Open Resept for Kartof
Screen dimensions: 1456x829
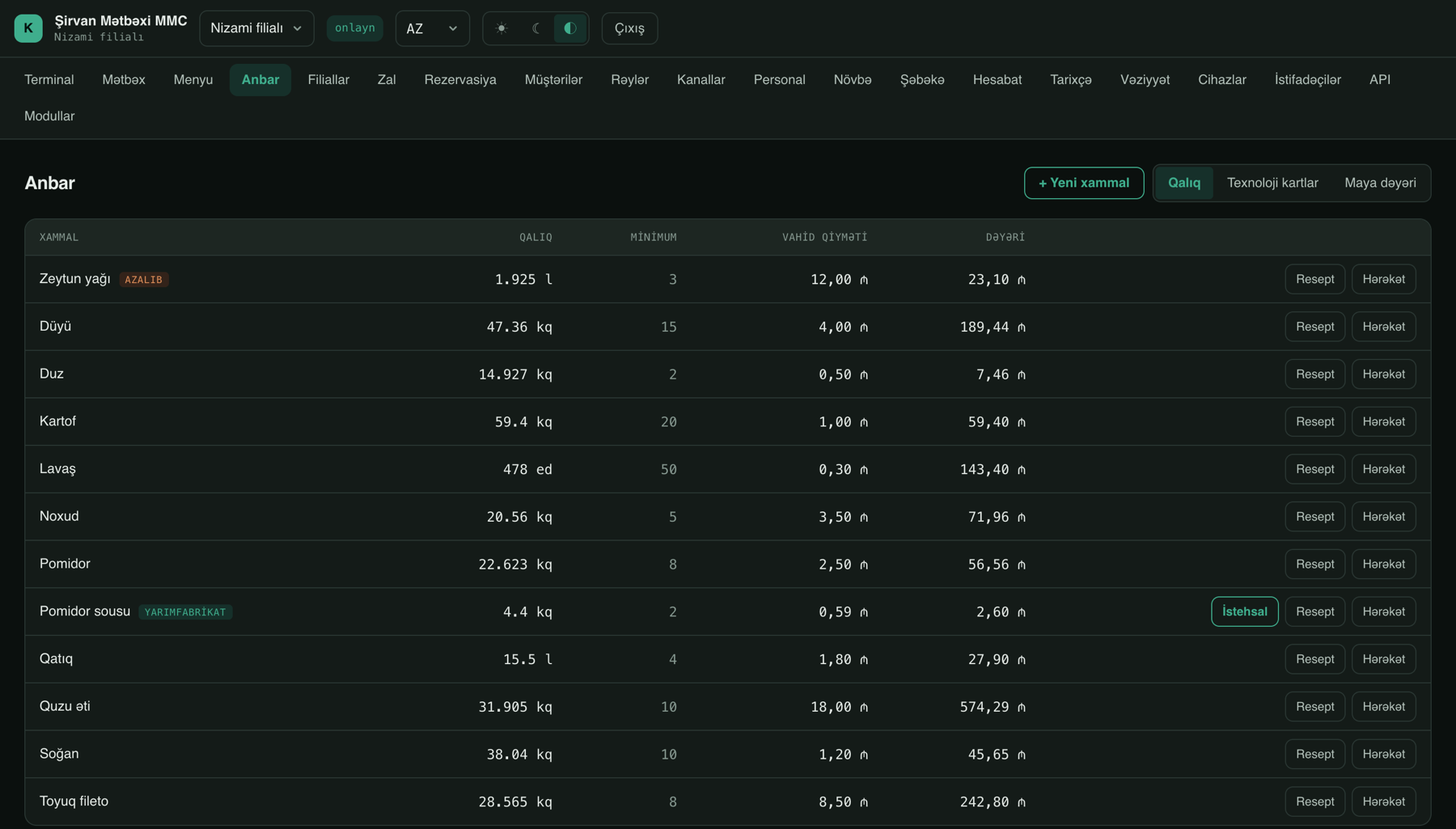click(1315, 421)
